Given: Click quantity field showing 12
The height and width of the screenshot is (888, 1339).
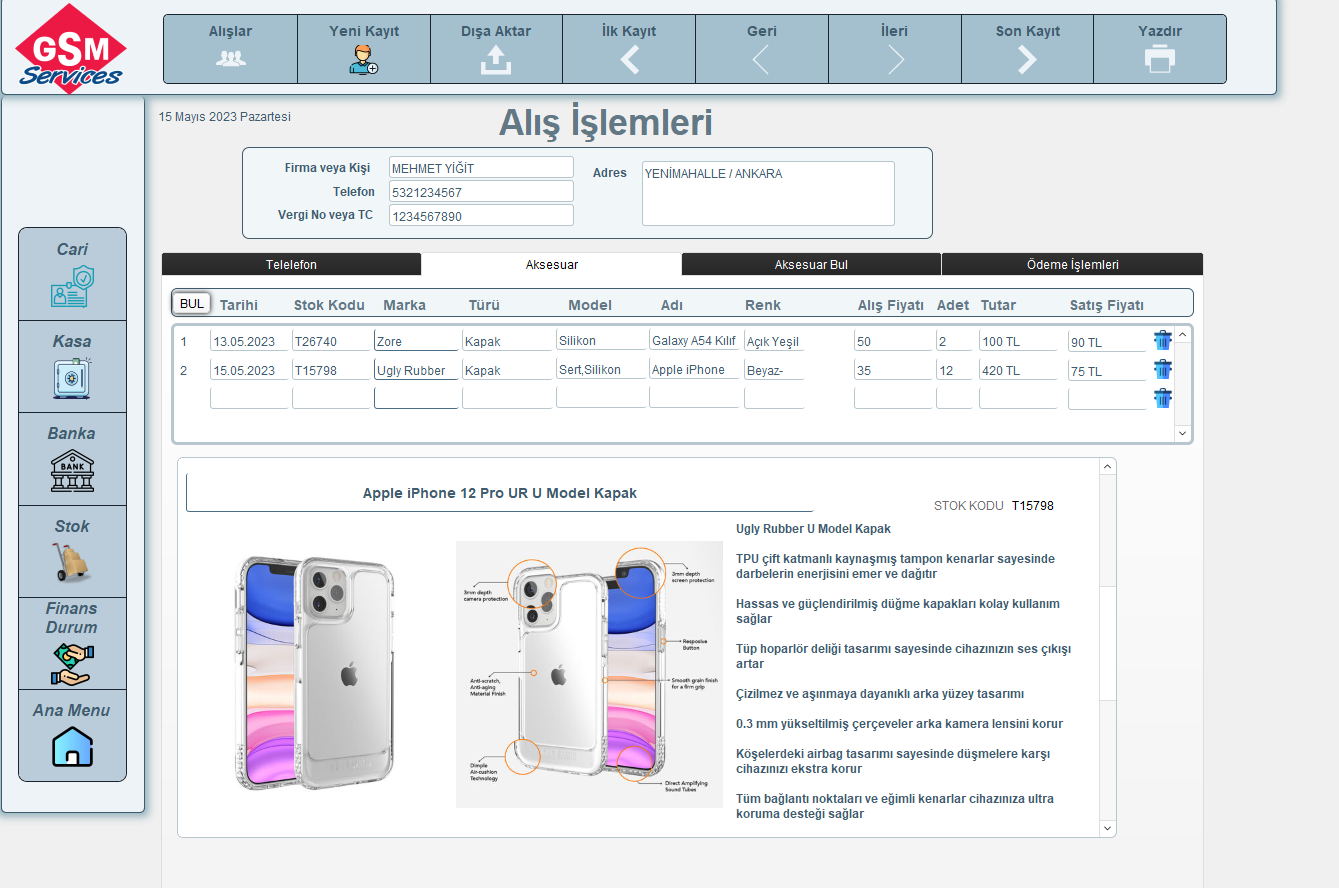Looking at the screenshot, I should click(x=954, y=370).
